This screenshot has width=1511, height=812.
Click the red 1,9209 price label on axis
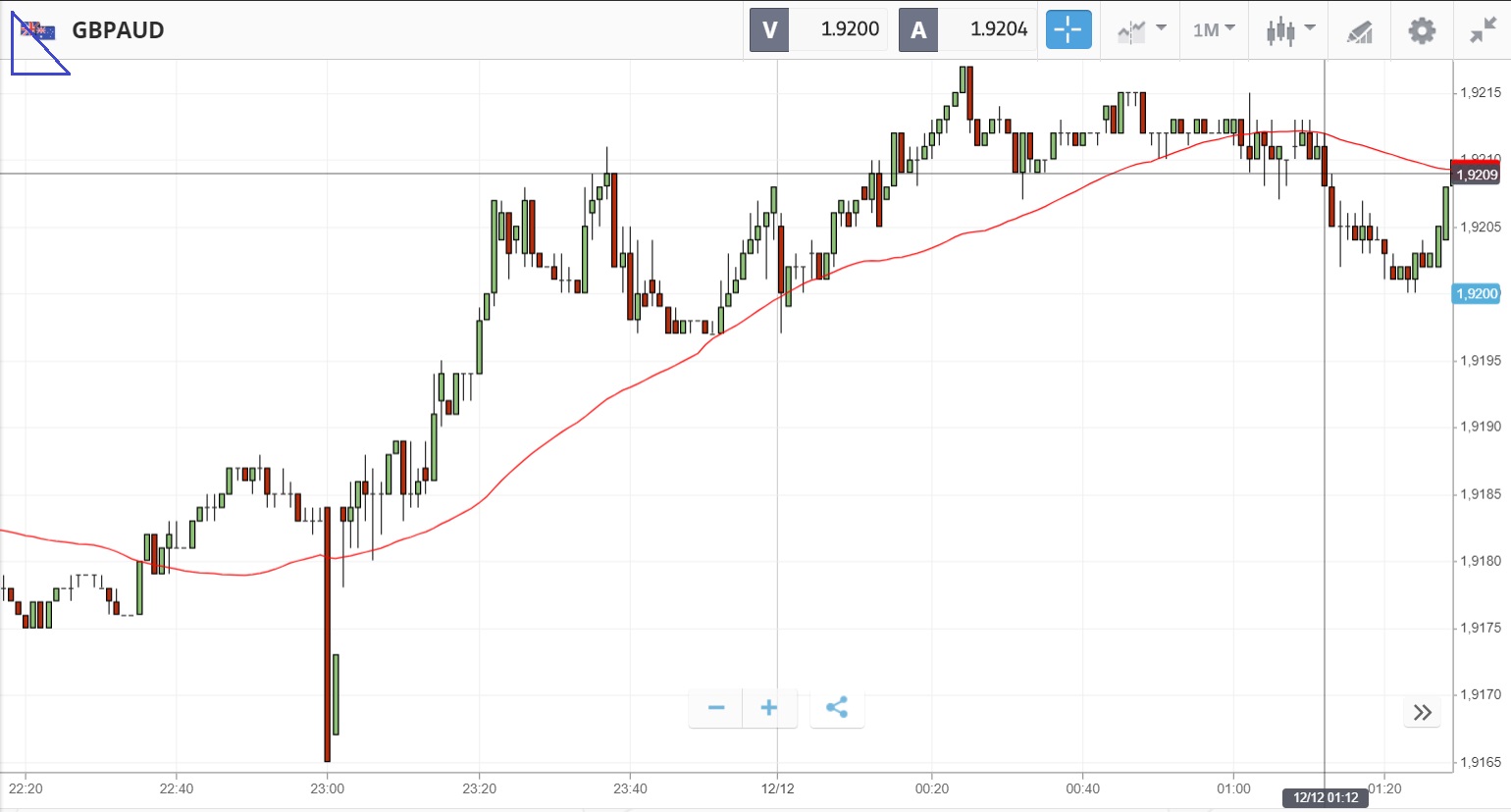(1476, 175)
